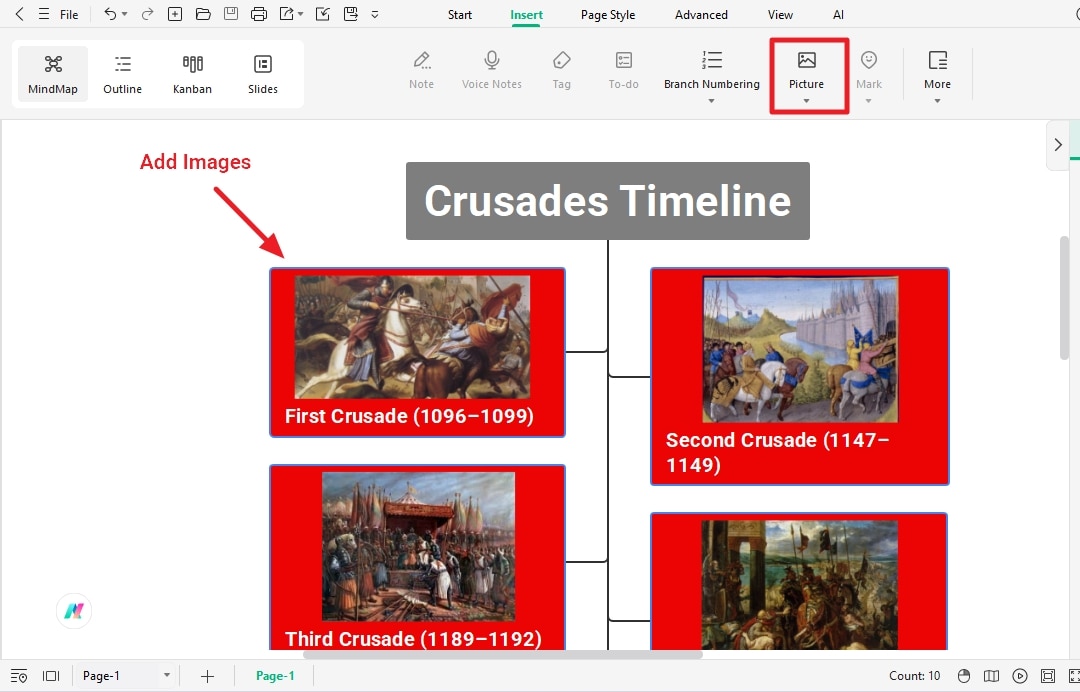Screen dimensions: 1080x692
Task: Select the Third Crusade (1189–1192) text
Action: click(x=413, y=639)
